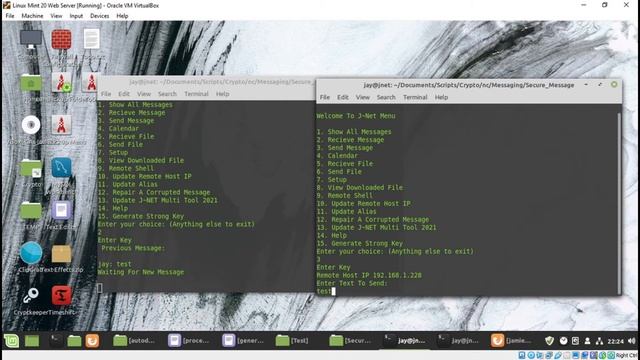
Task: Launch the terminal from panel launcher
Action: coord(55,340)
